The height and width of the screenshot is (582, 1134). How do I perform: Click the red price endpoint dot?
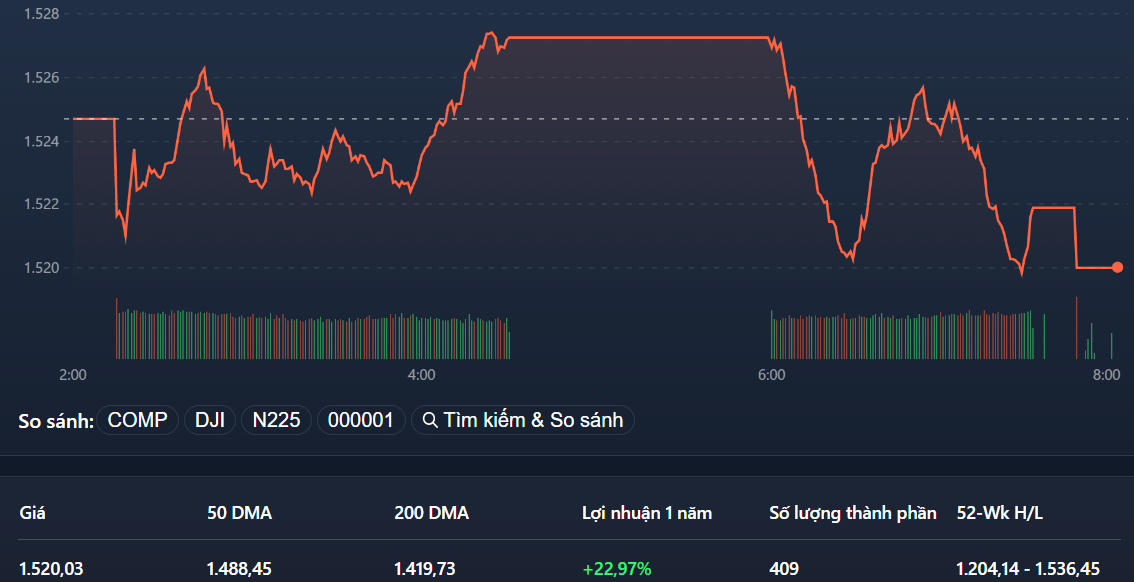(x=1116, y=267)
